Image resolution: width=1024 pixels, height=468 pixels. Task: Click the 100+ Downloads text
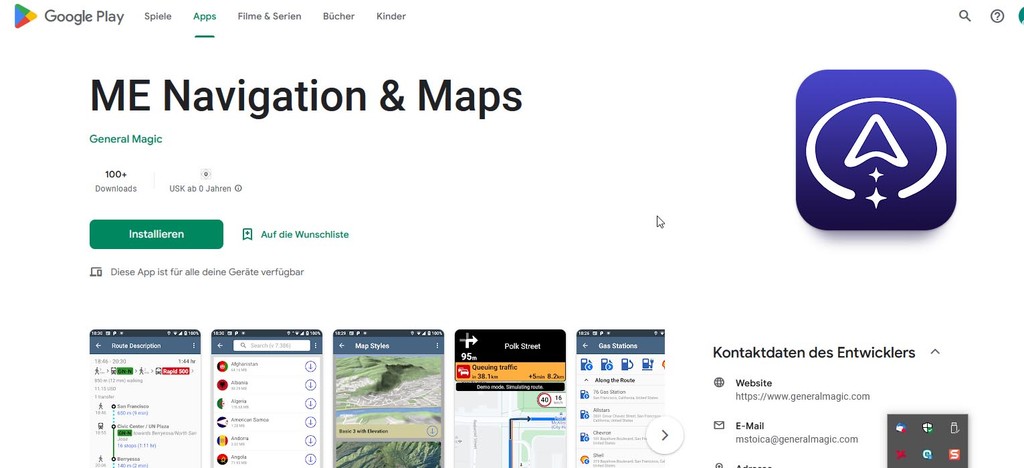(x=116, y=181)
